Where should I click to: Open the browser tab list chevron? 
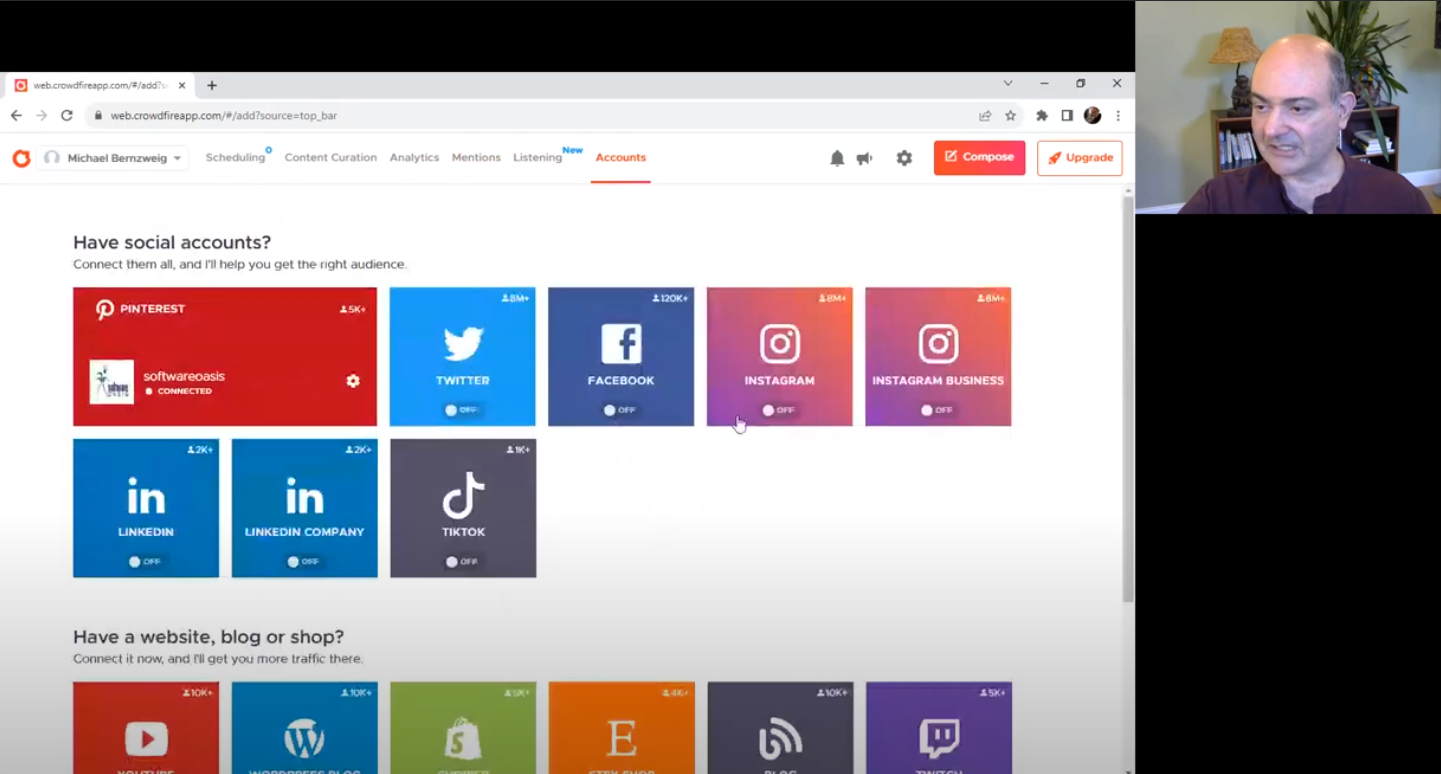click(1008, 83)
